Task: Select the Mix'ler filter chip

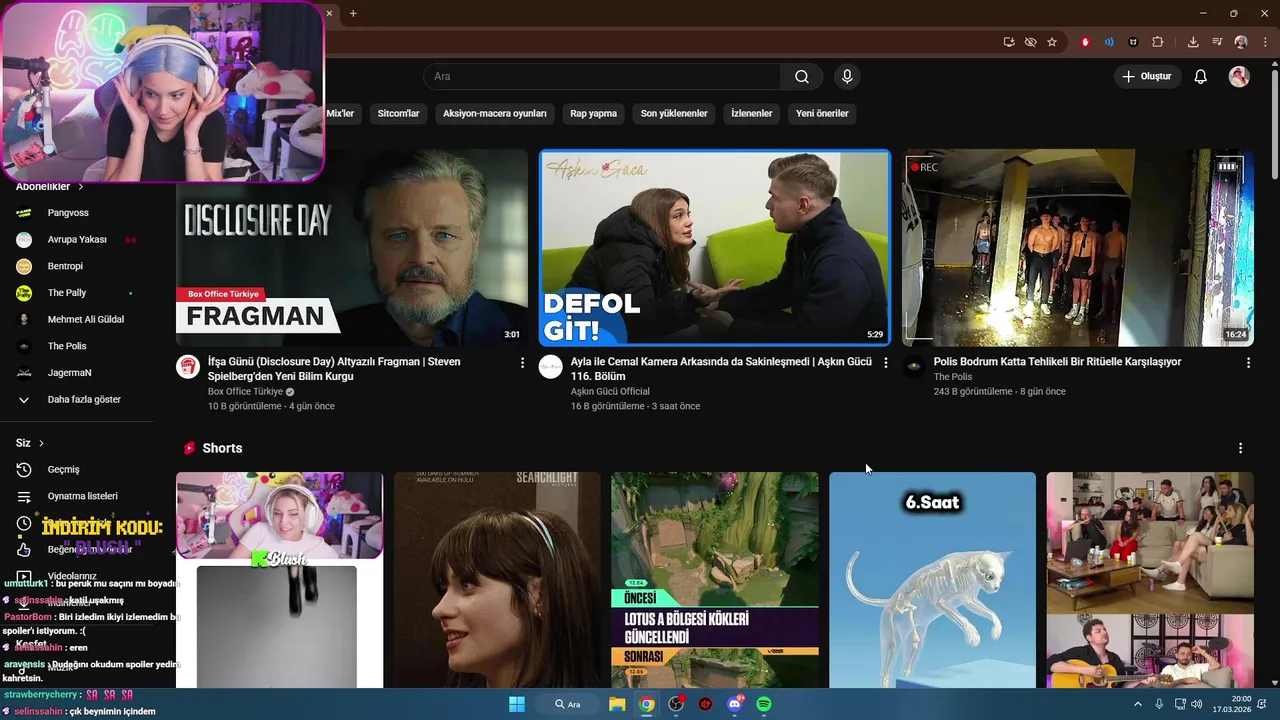Action: pos(340,113)
